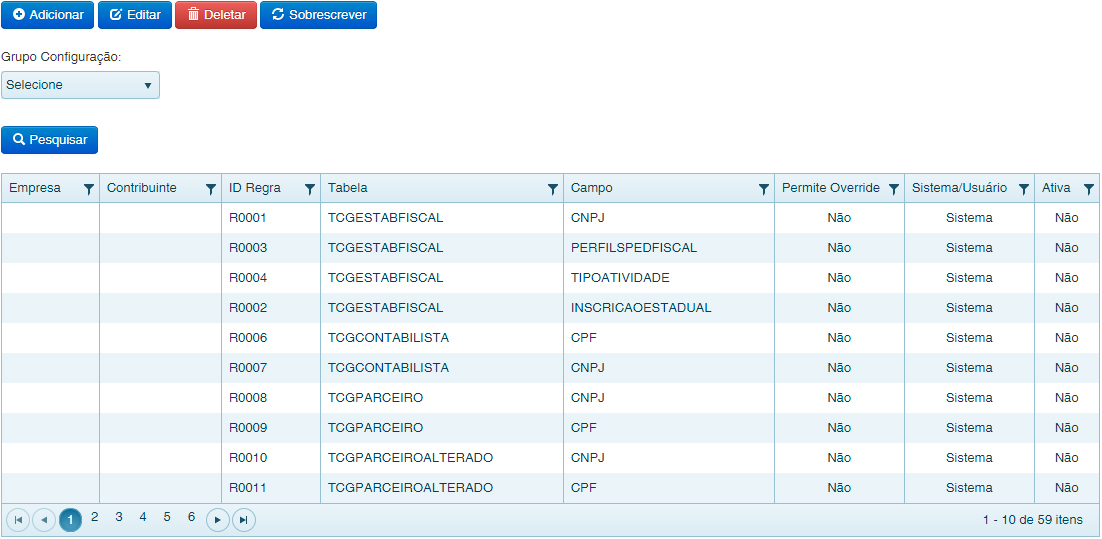The height and width of the screenshot is (539, 1102).
Task: Go to page 2 in pager
Action: pos(94,517)
